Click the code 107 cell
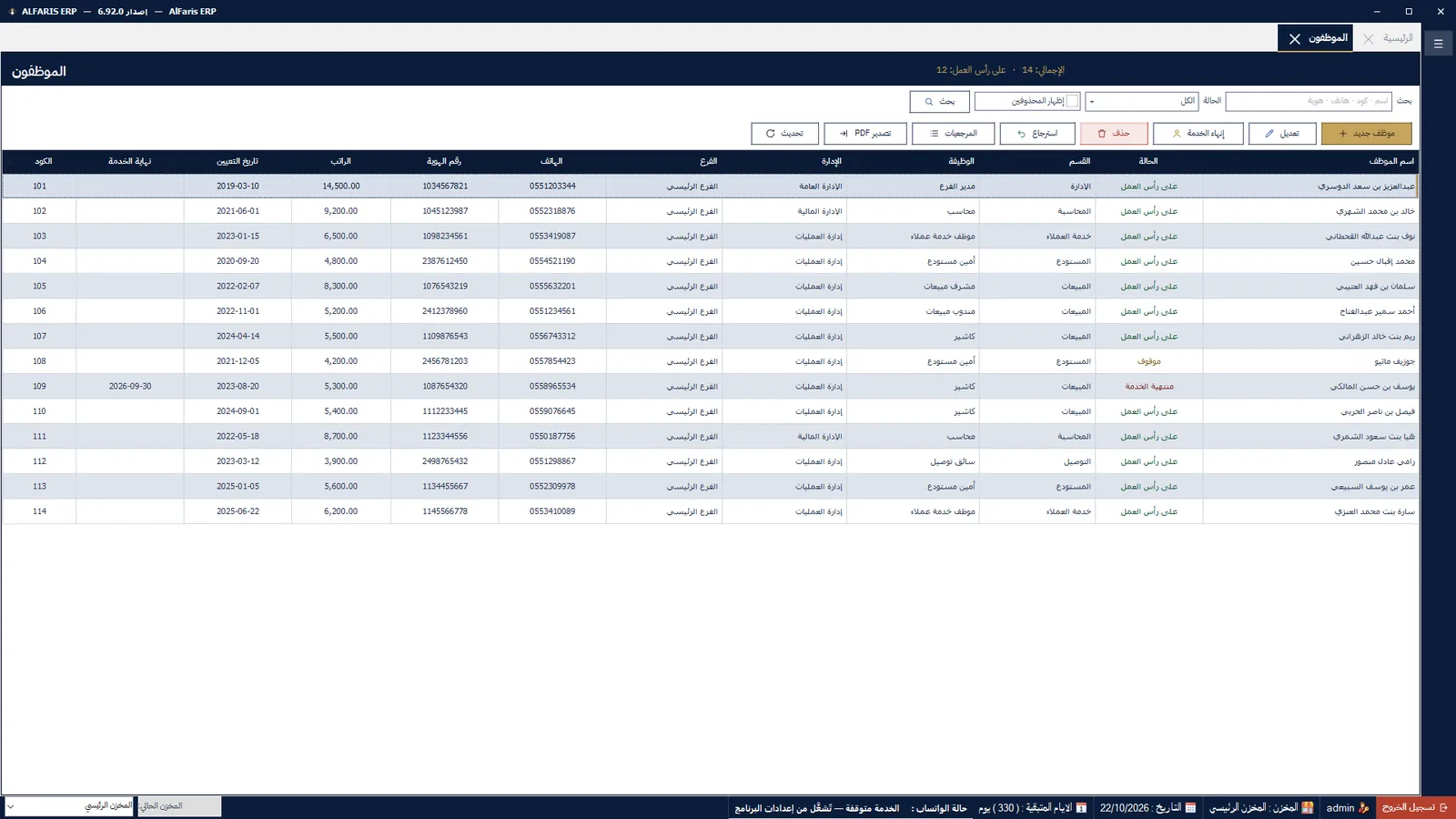Image resolution: width=1456 pixels, height=819 pixels. tap(39, 337)
